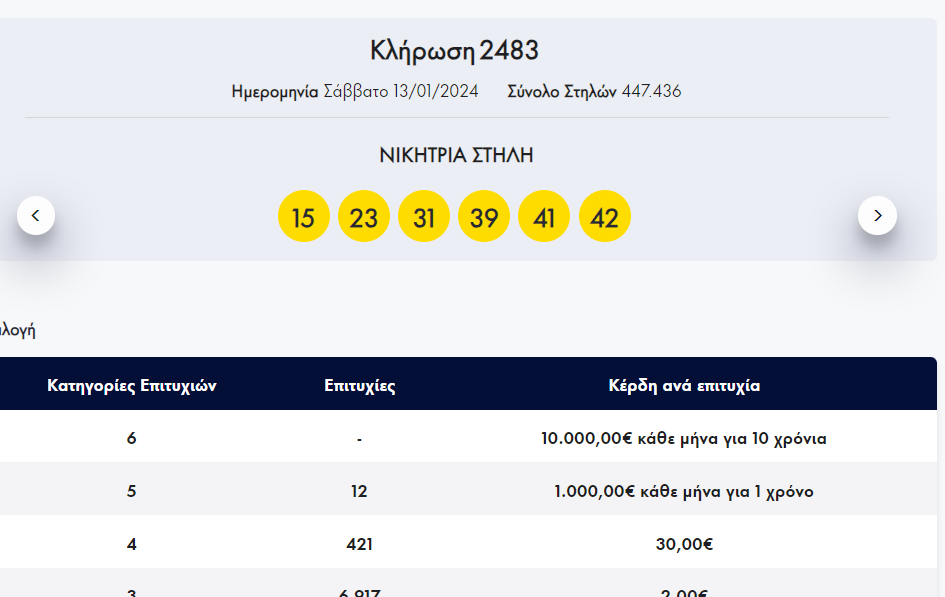
Task: Click the category 6 row cell
Action: [132, 439]
